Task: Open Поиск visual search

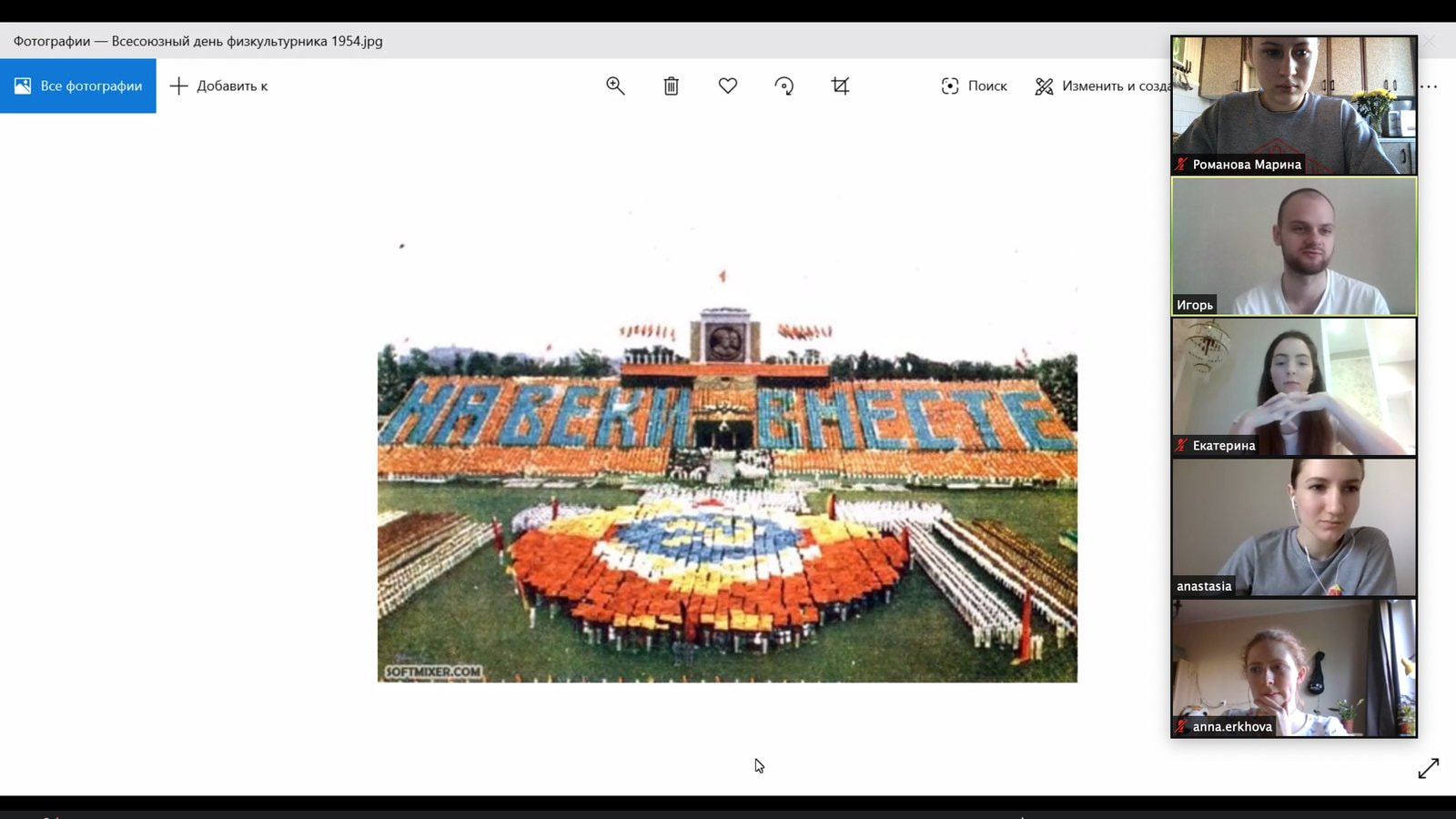Action: coord(974,86)
